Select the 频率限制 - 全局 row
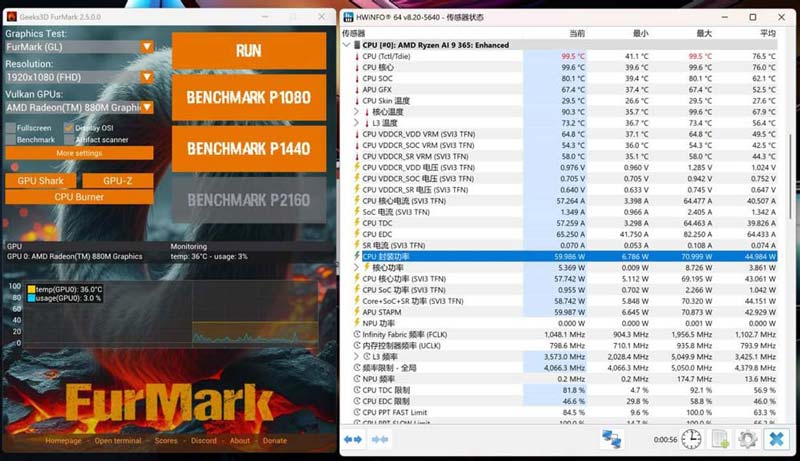800x461 pixels. tap(565, 368)
